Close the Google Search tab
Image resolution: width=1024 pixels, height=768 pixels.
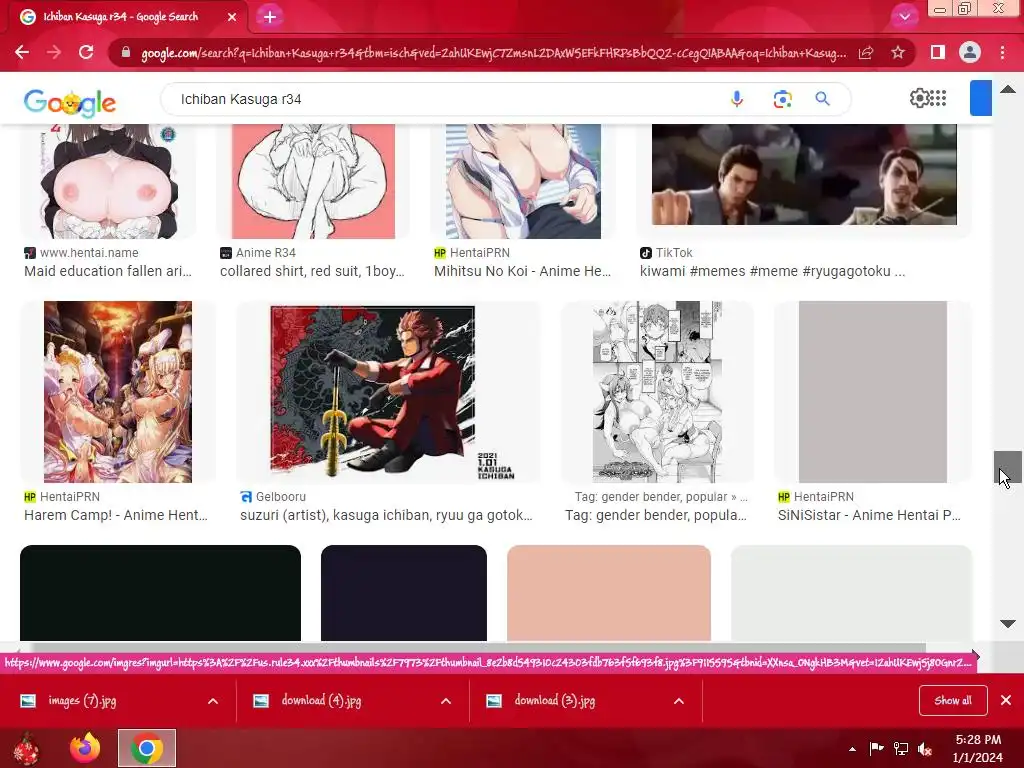(x=232, y=17)
